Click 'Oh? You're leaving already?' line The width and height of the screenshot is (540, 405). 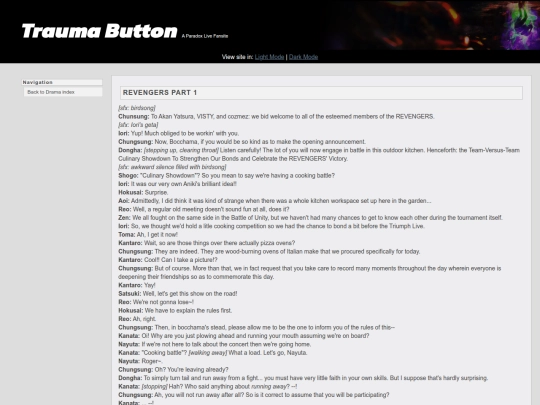click(173, 370)
